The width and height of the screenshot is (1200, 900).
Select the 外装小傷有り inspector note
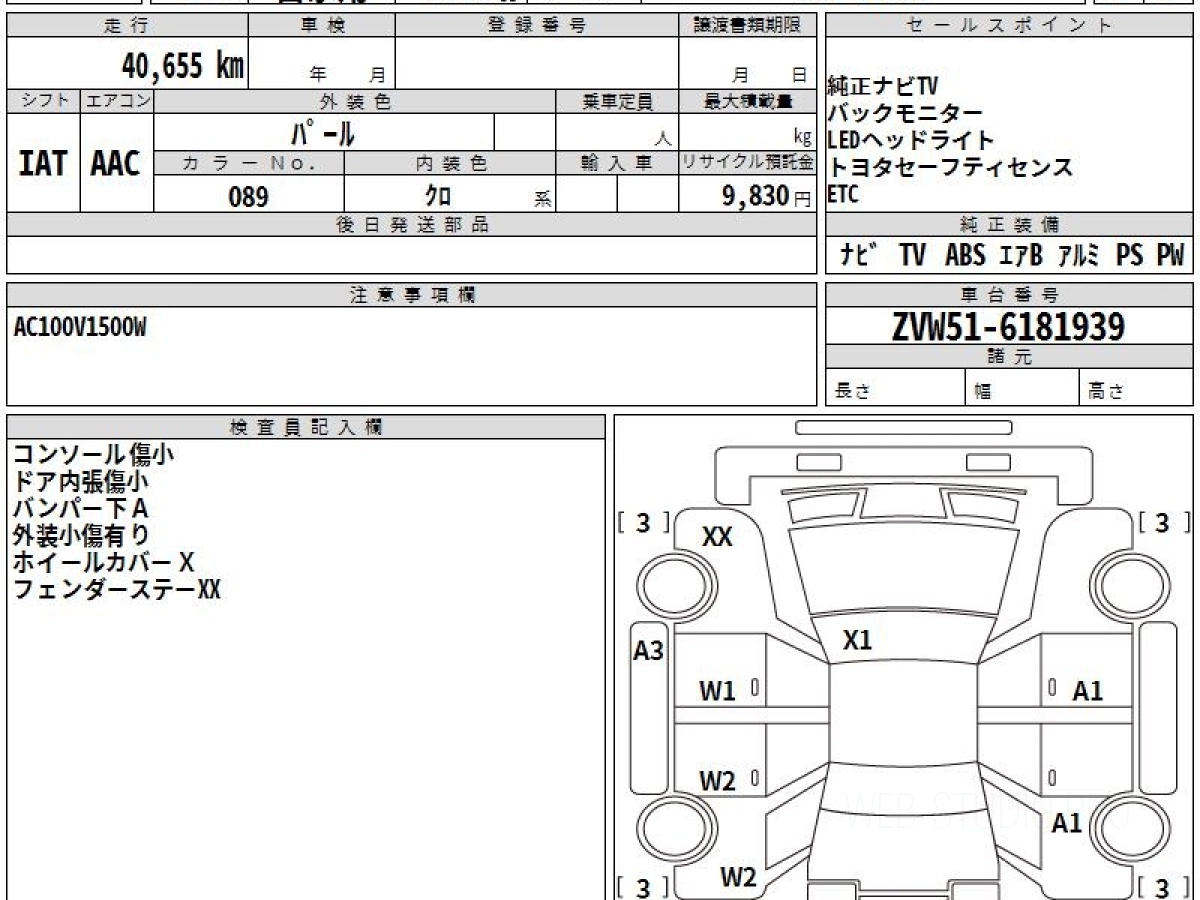click(x=81, y=536)
